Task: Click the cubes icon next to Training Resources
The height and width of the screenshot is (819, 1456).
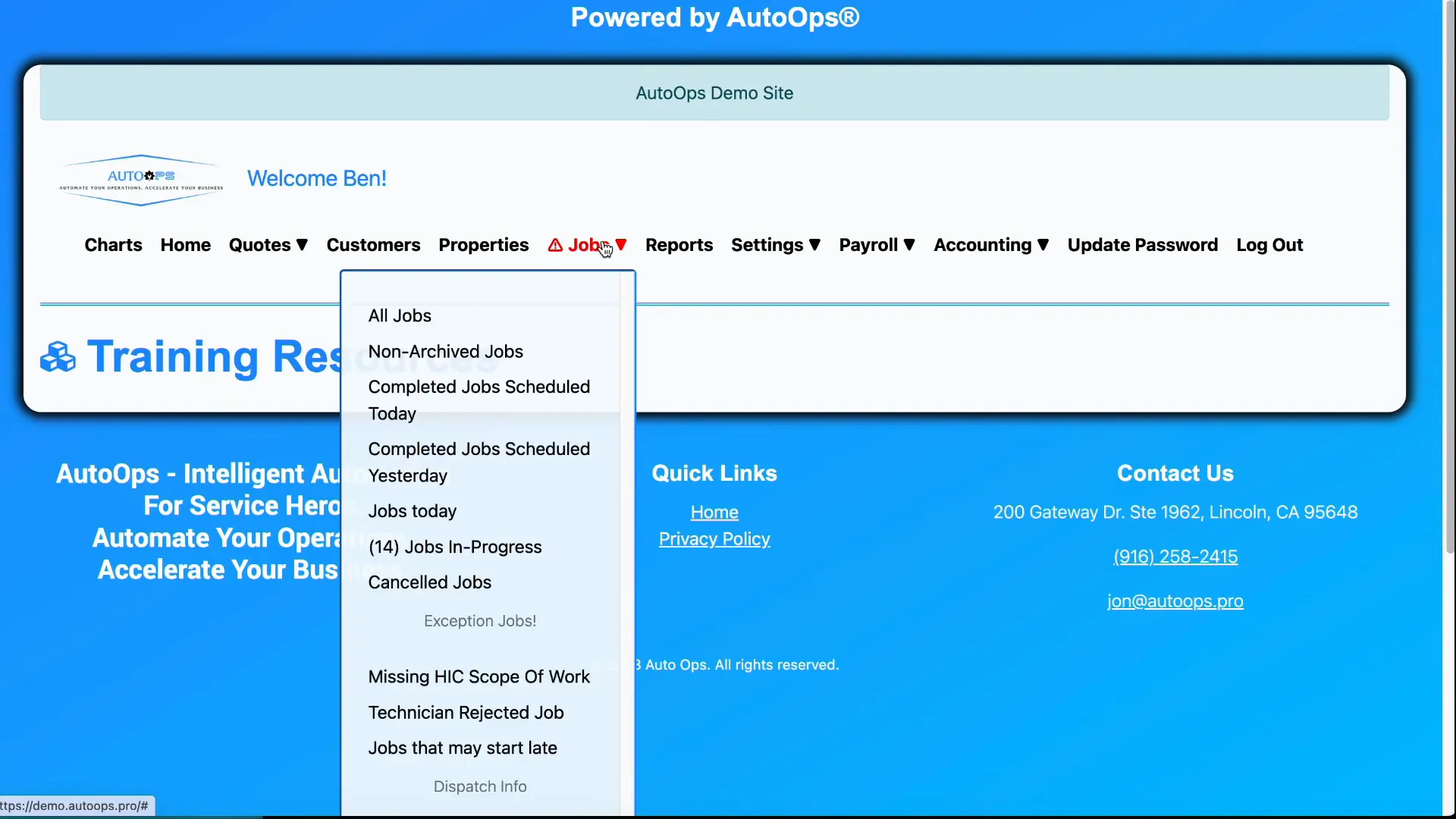Action: click(57, 356)
